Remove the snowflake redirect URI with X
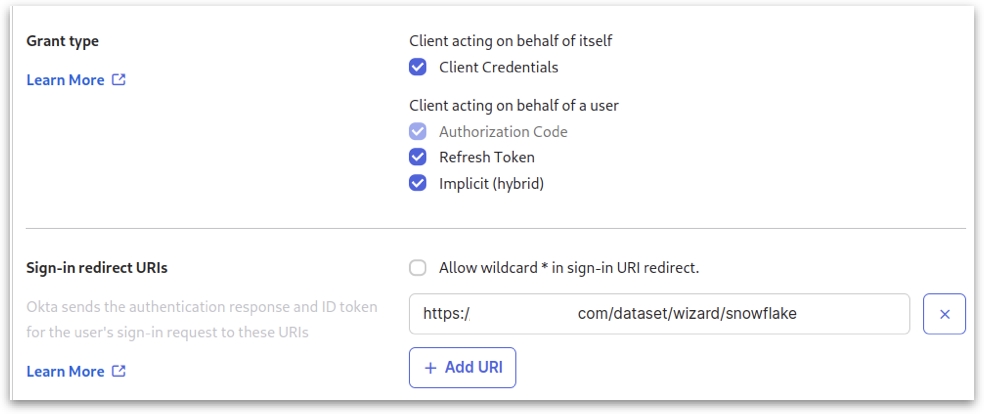The width and height of the screenshot is (984, 414). click(944, 314)
